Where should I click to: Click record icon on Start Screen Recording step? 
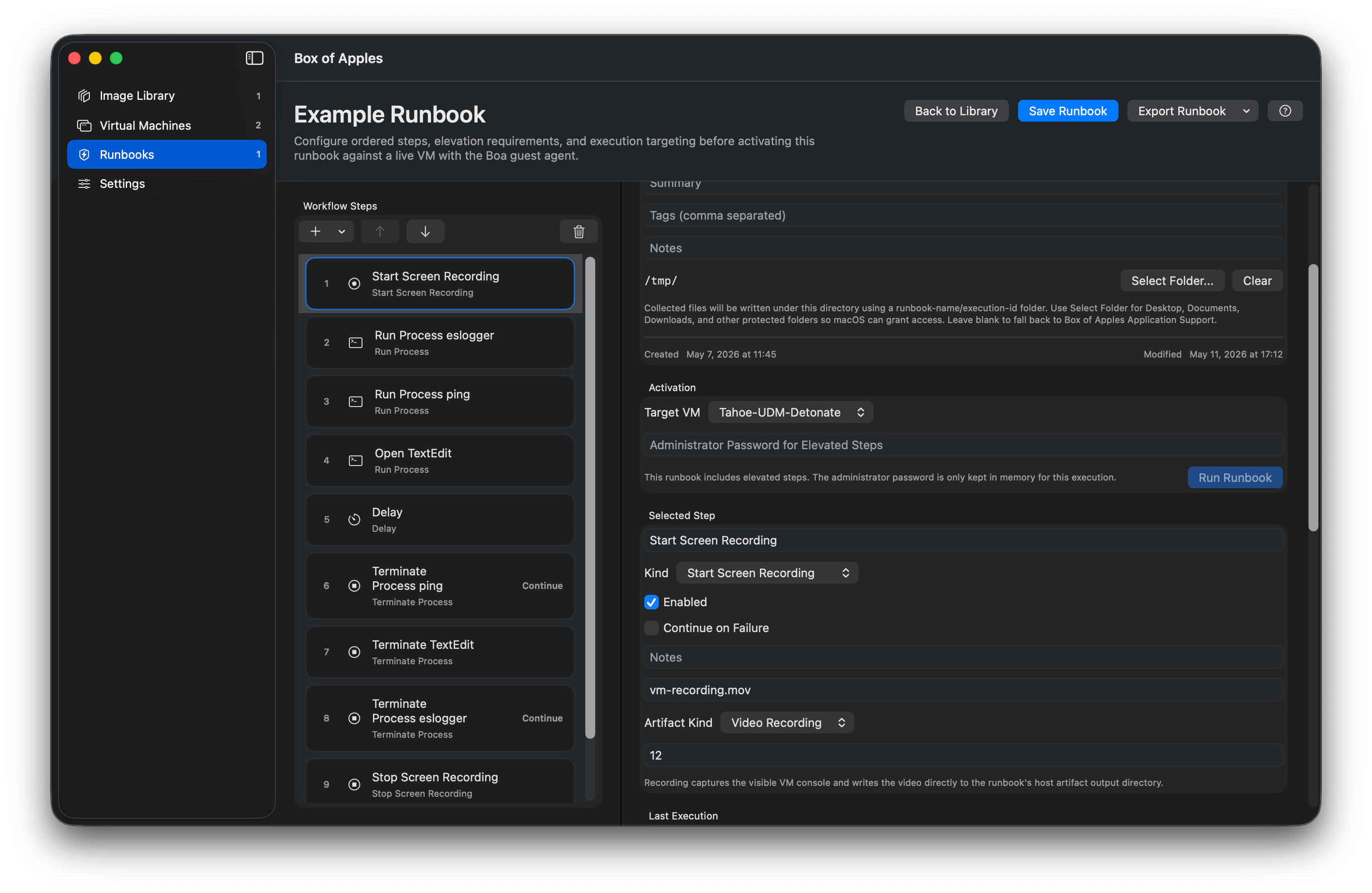click(x=354, y=284)
